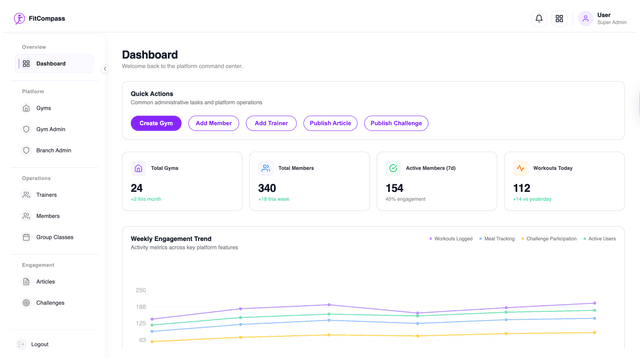The image size is (640, 363).
Task: Click the Branch Admin shield icon
Action: (x=26, y=150)
